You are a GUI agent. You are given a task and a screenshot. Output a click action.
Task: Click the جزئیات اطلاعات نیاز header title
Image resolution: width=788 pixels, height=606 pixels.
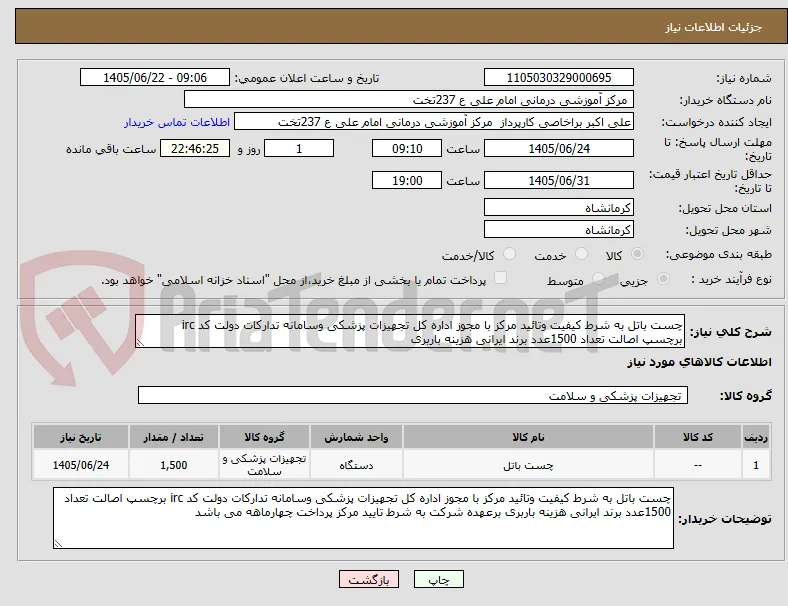pos(714,27)
